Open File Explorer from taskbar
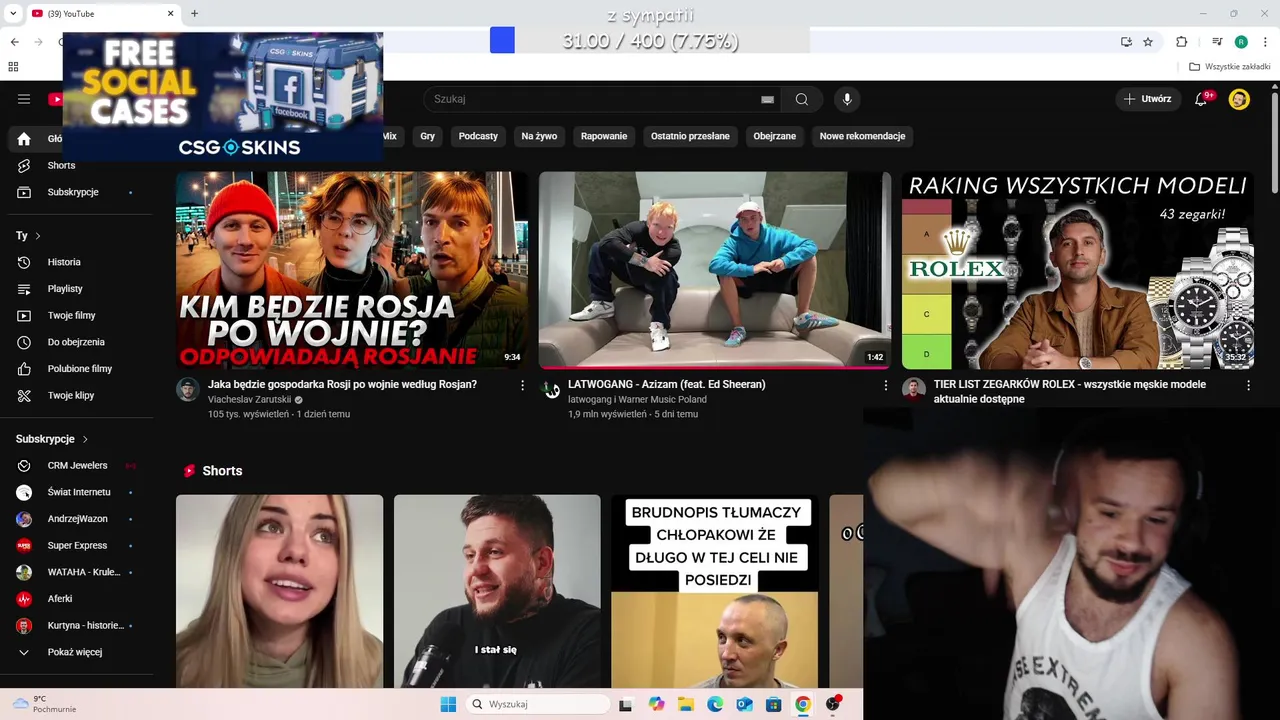 686,704
